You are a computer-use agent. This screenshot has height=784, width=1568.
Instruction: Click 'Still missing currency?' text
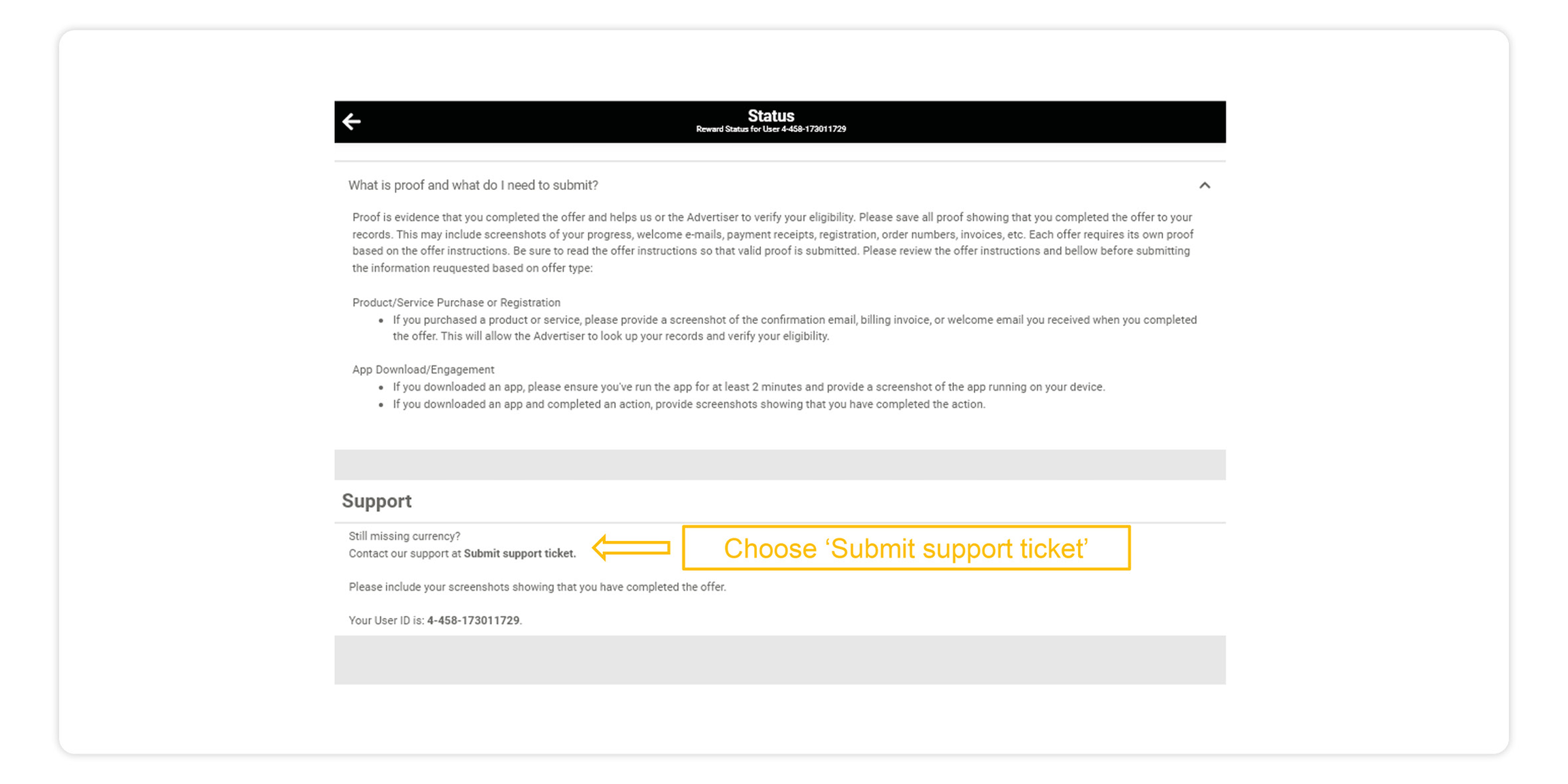[x=404, y=536]
